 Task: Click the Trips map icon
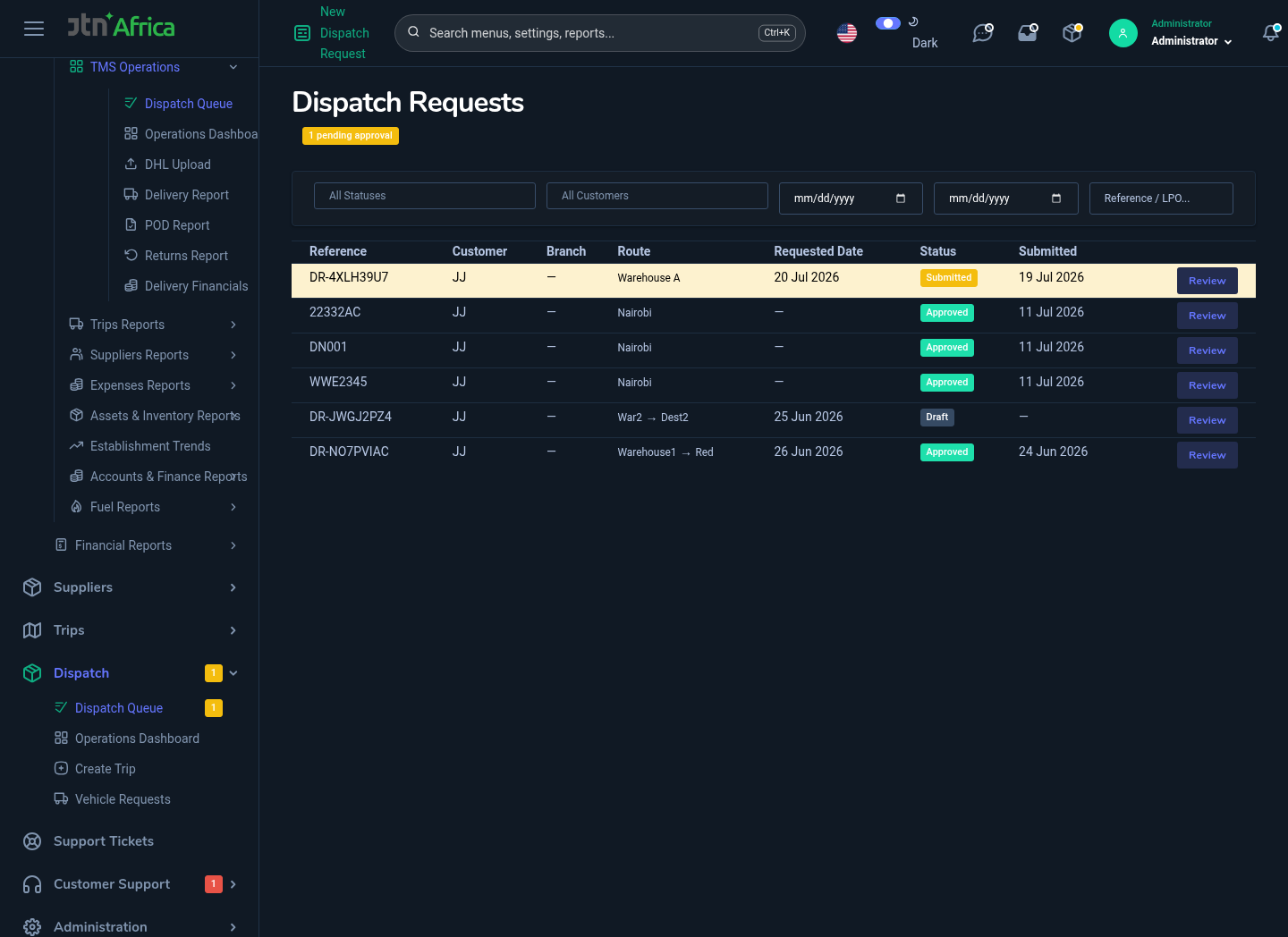(32, 630)
